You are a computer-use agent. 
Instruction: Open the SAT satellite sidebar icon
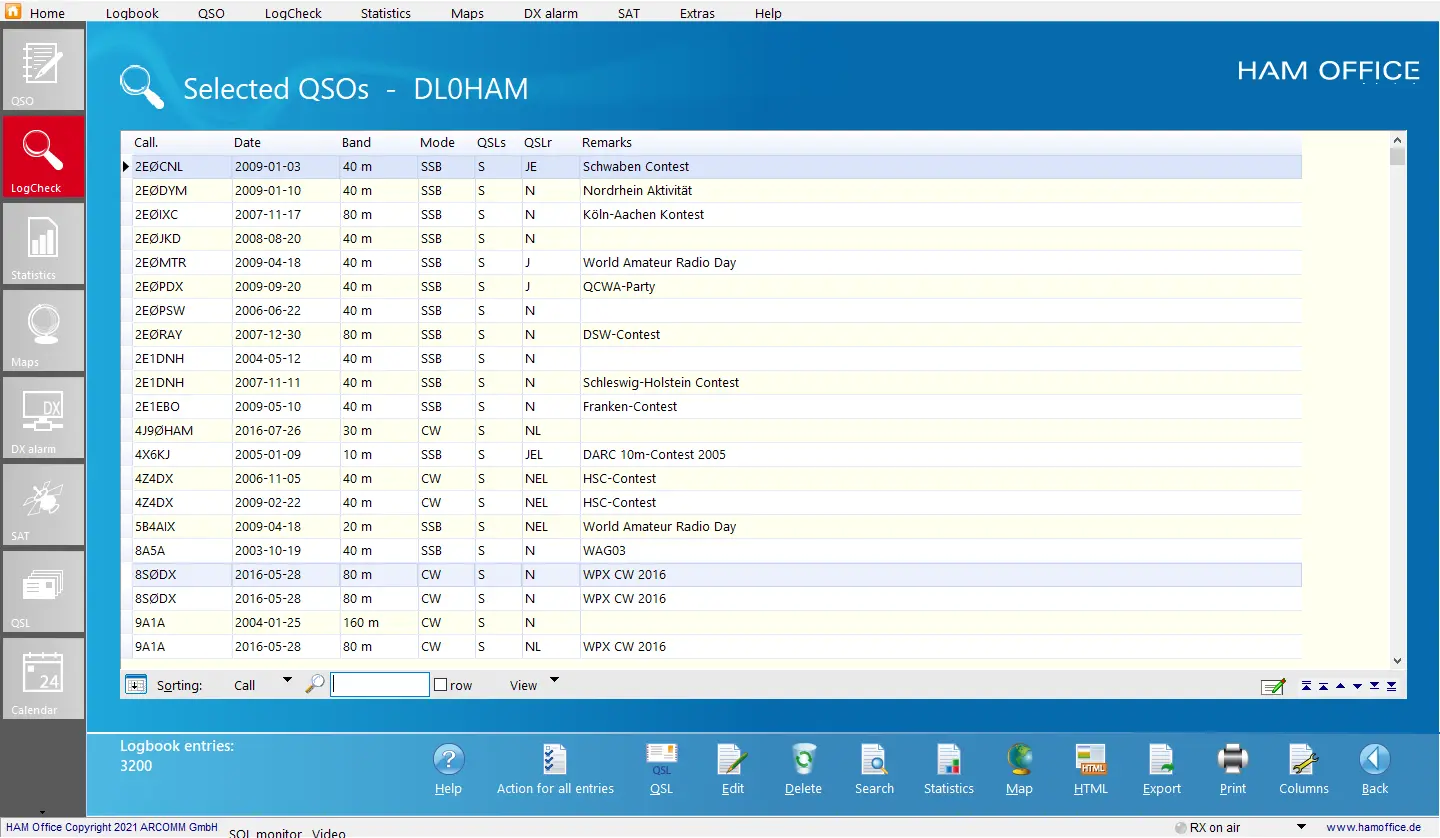tap(43, 504)
